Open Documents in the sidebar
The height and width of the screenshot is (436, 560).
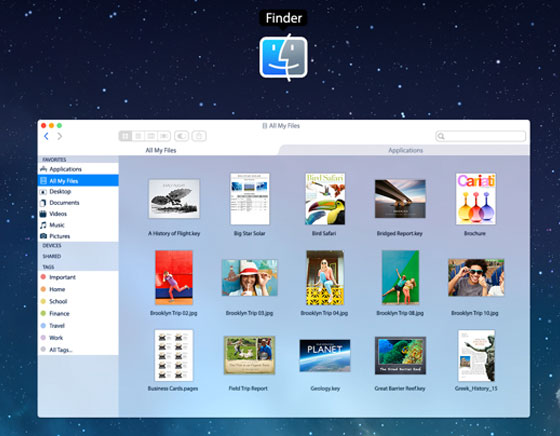coord(78,202)
